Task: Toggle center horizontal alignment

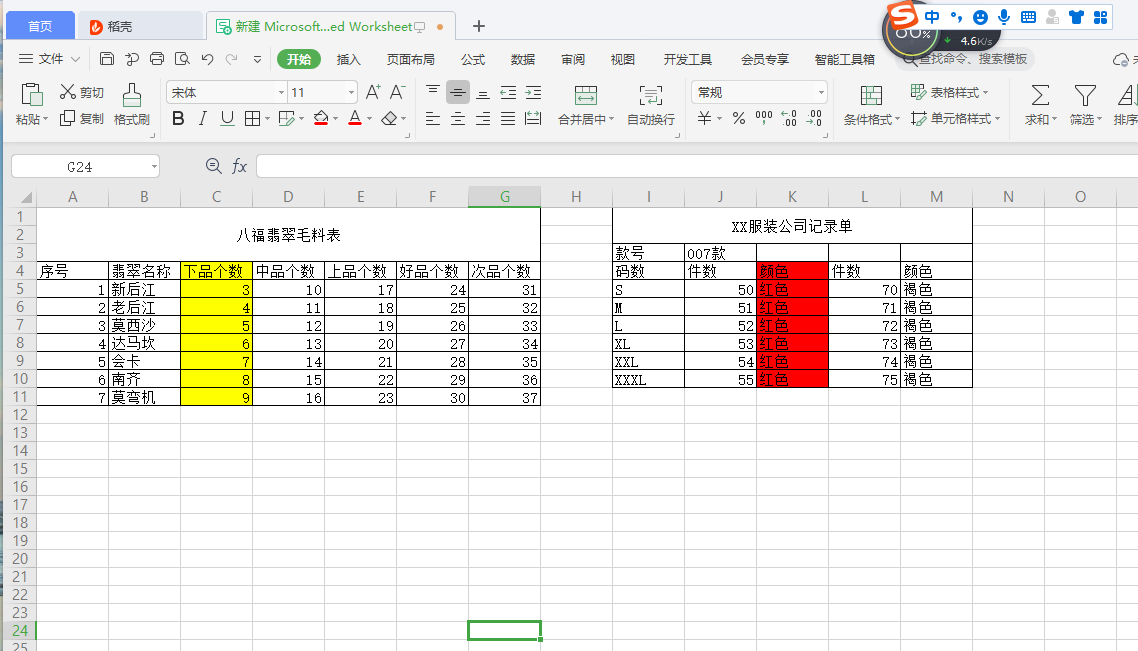Action: tap(457, 118)
